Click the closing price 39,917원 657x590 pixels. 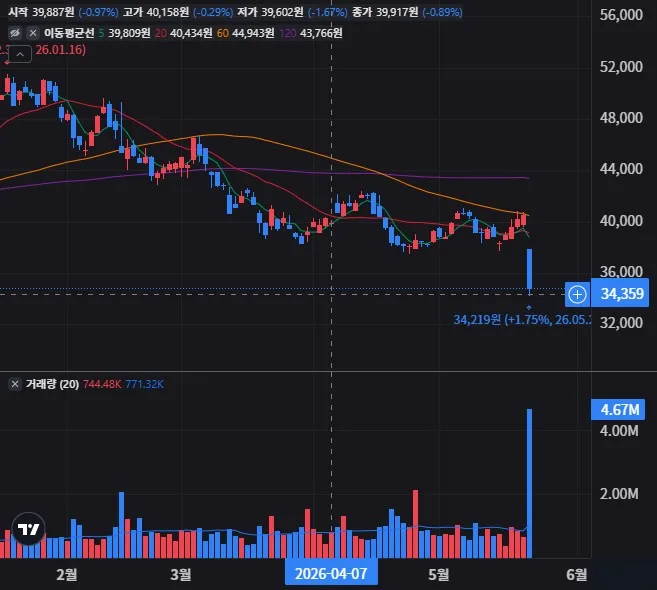[397, 12]
